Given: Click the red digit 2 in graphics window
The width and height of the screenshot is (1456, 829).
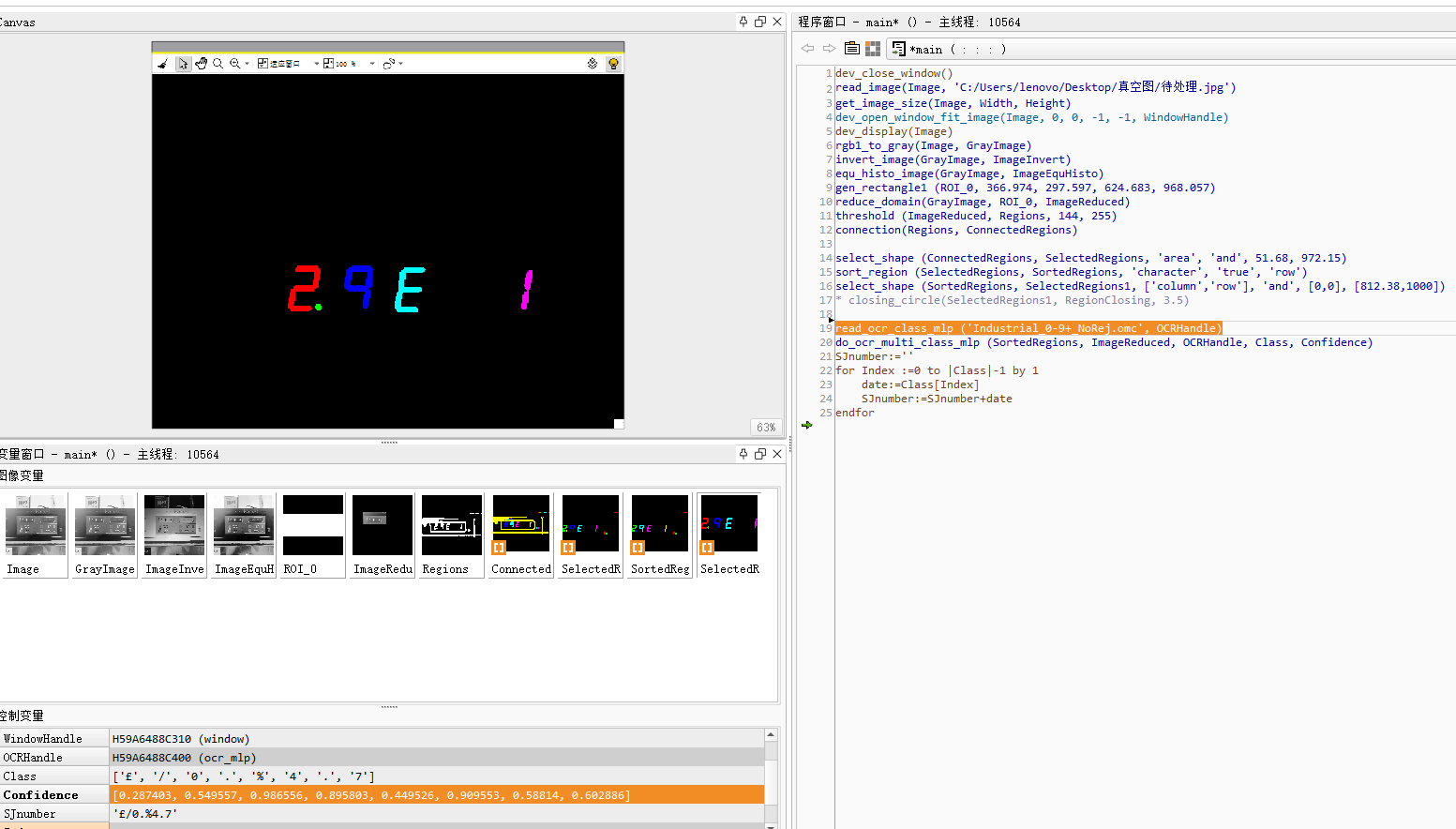Looking at the screenshot, I should tap(304, 288).
